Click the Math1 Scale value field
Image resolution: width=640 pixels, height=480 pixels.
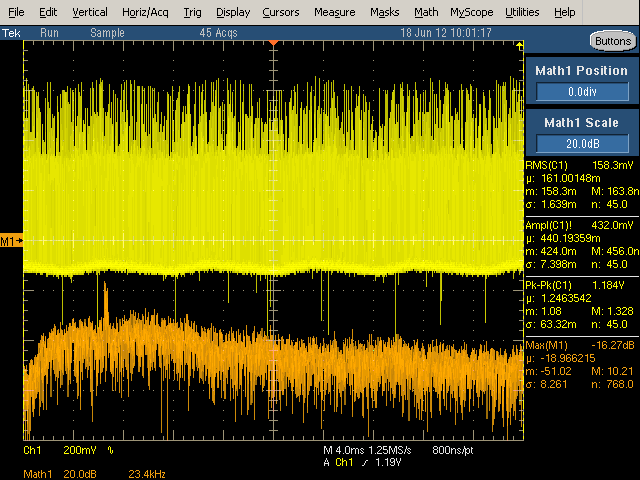click(581, 142)
